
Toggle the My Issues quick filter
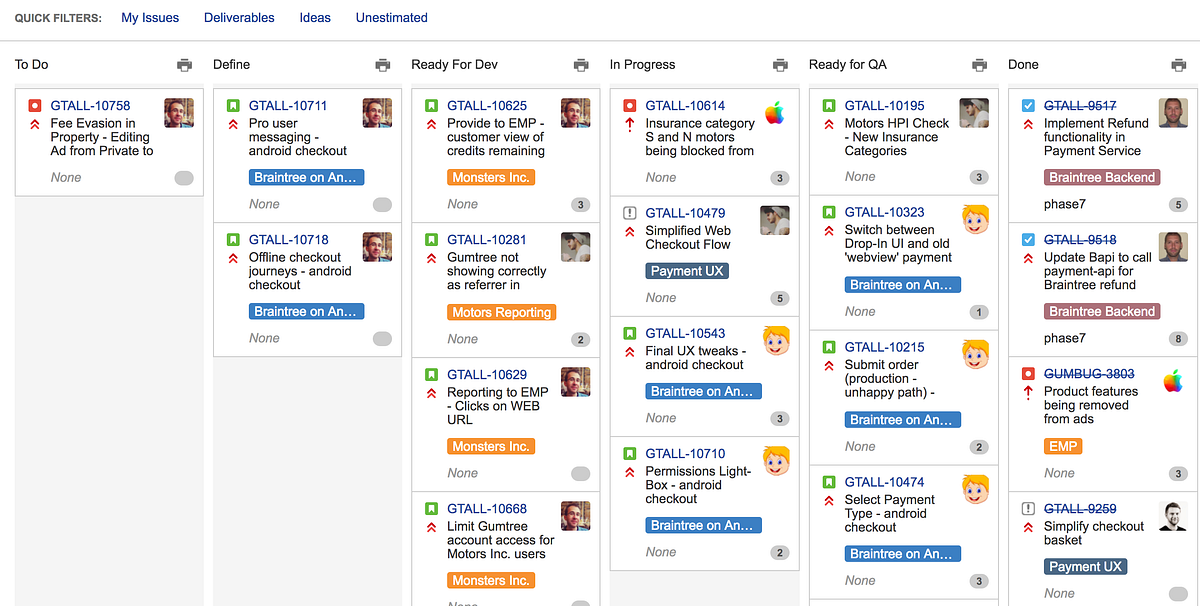pos(150,17)
